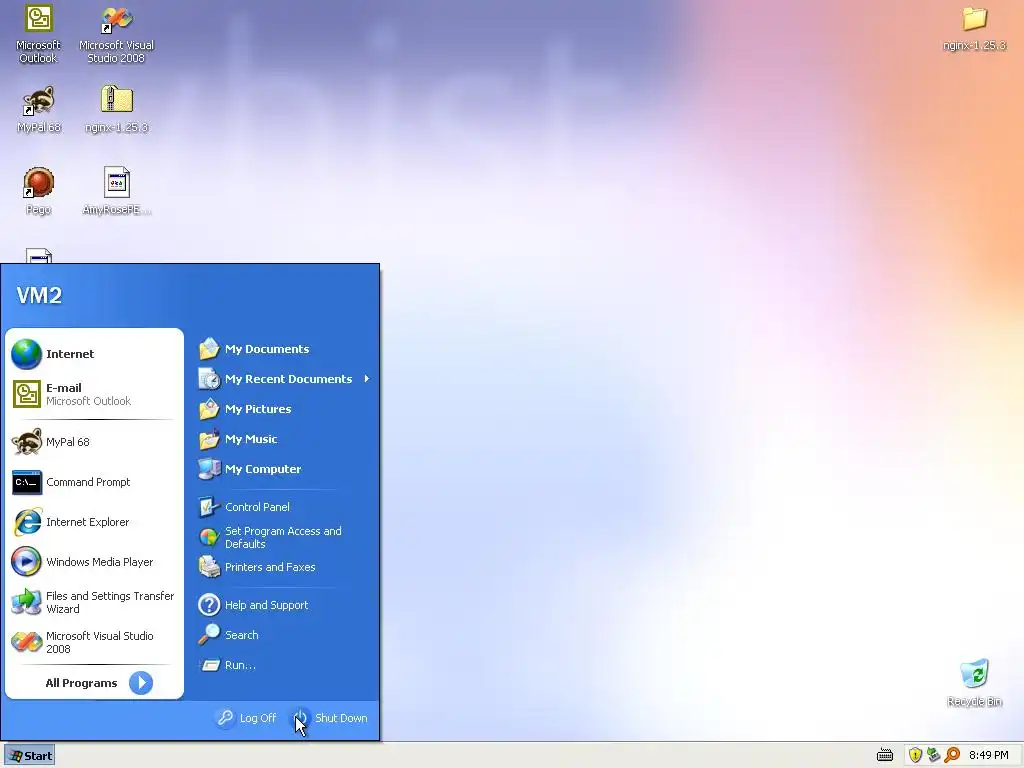Open My Music folder

tap(283, 439)
